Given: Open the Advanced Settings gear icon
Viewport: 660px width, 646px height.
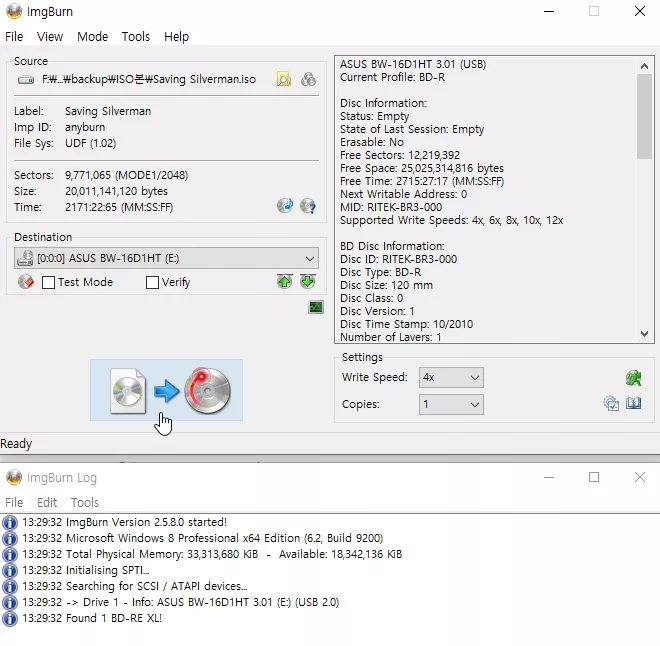Looking at the screenshot, I should point(611,403).
